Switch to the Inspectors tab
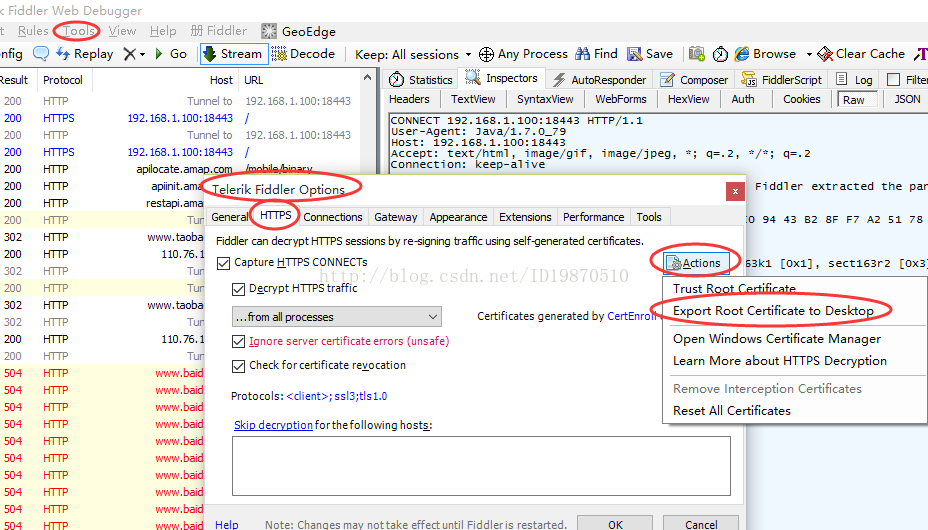928x530 pixels. click(501, 78)
